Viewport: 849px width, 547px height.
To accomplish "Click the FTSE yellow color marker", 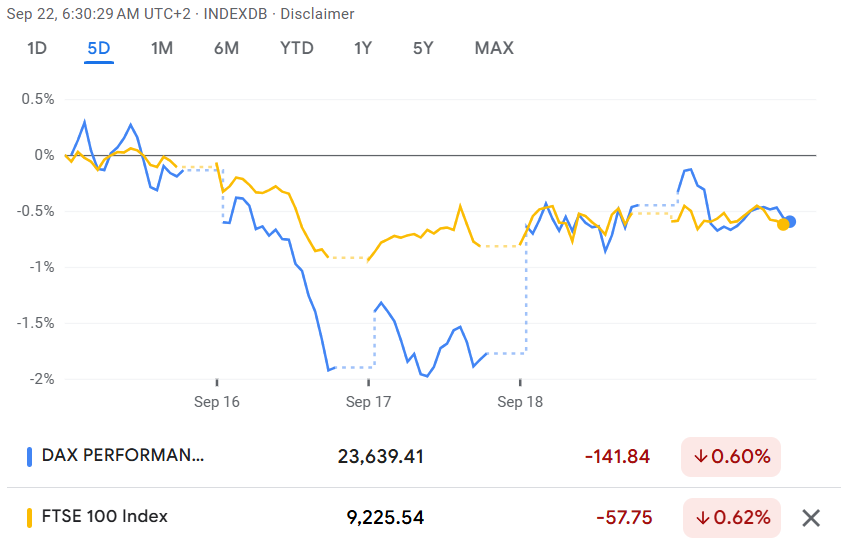I will tap(29, 518).
